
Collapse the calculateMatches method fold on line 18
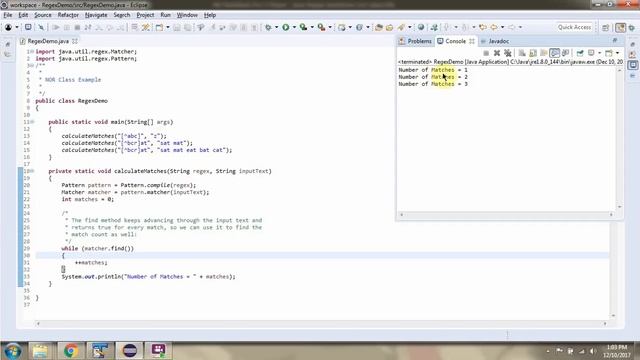[x=32, y=171]
